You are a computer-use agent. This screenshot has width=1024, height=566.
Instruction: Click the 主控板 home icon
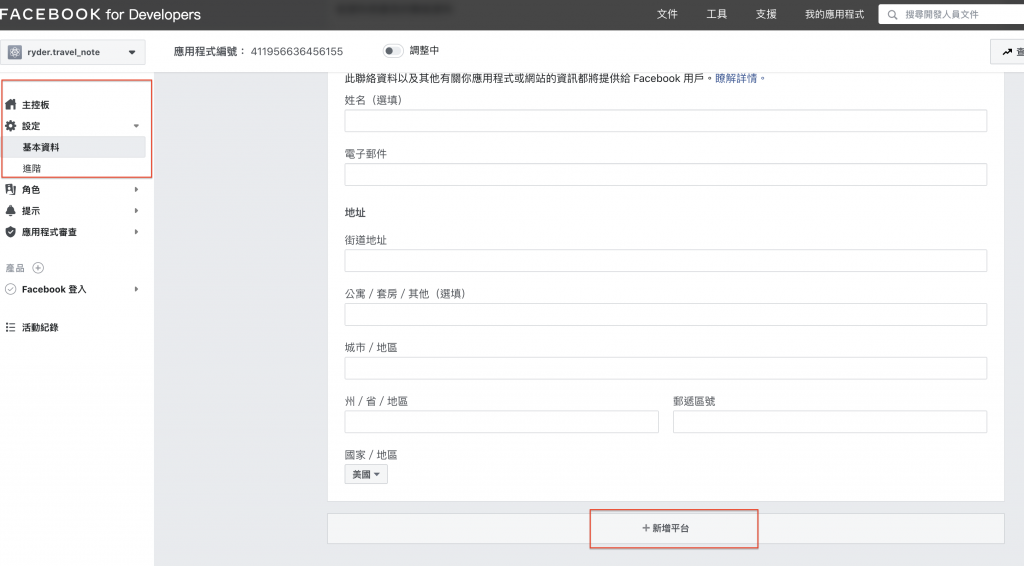pos(10,104)
